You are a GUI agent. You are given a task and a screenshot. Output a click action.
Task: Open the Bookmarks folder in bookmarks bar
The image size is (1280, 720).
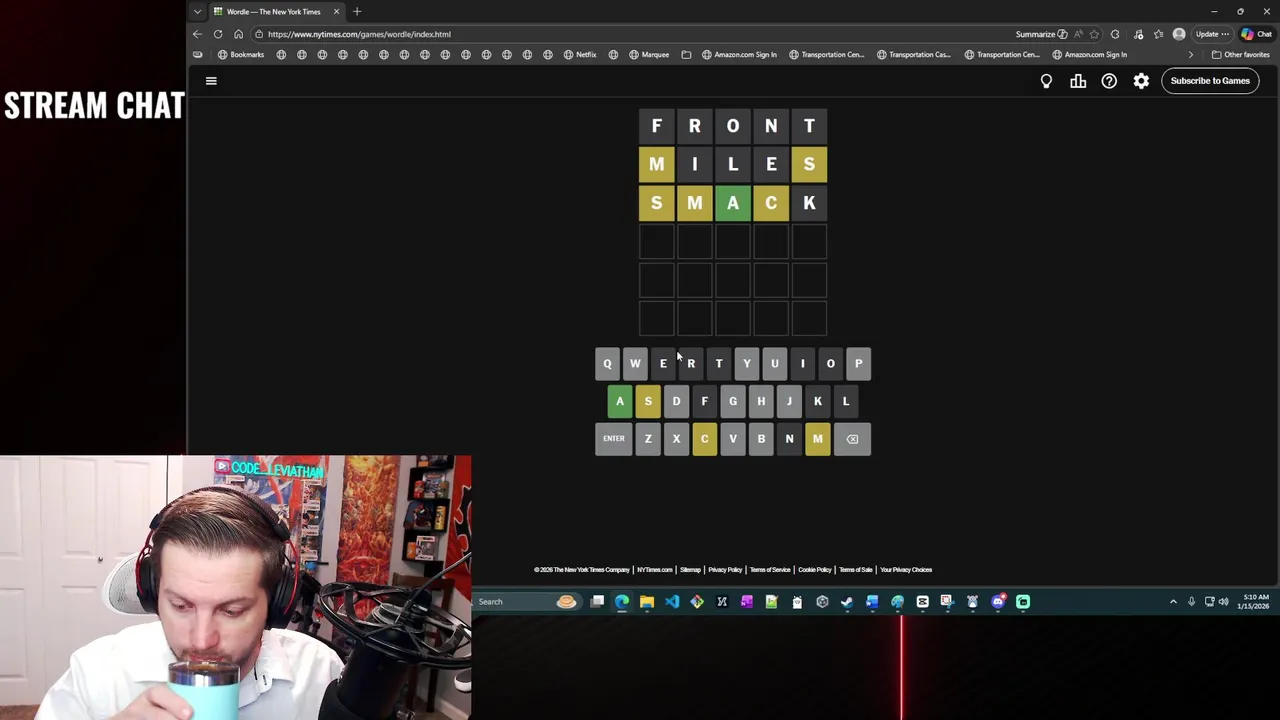coord(241,55)
